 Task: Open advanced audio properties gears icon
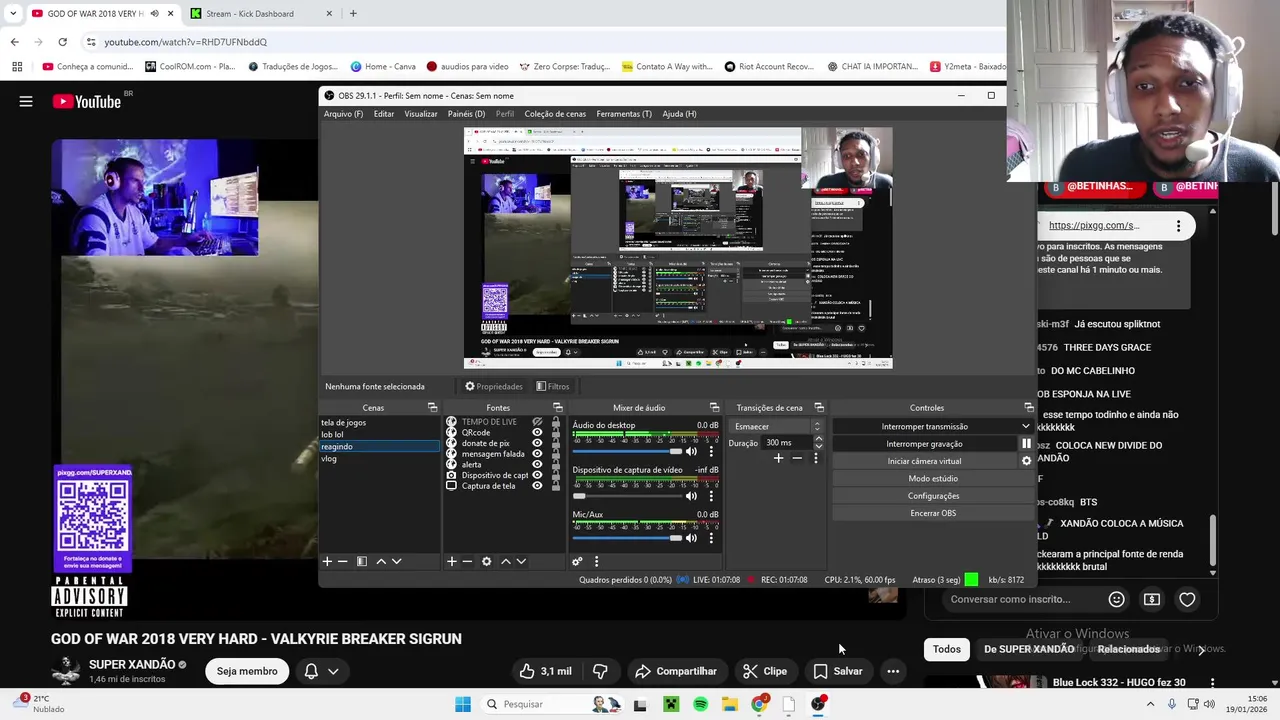[577, 561]
